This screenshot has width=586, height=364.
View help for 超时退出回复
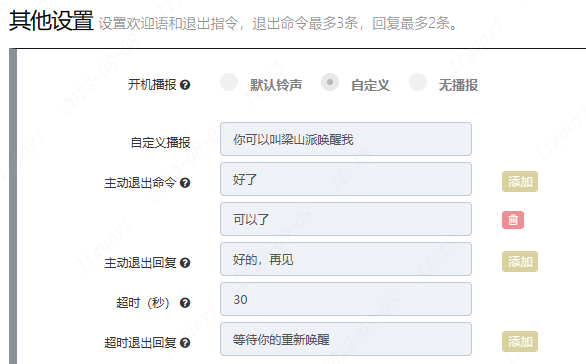click(185, 343)
